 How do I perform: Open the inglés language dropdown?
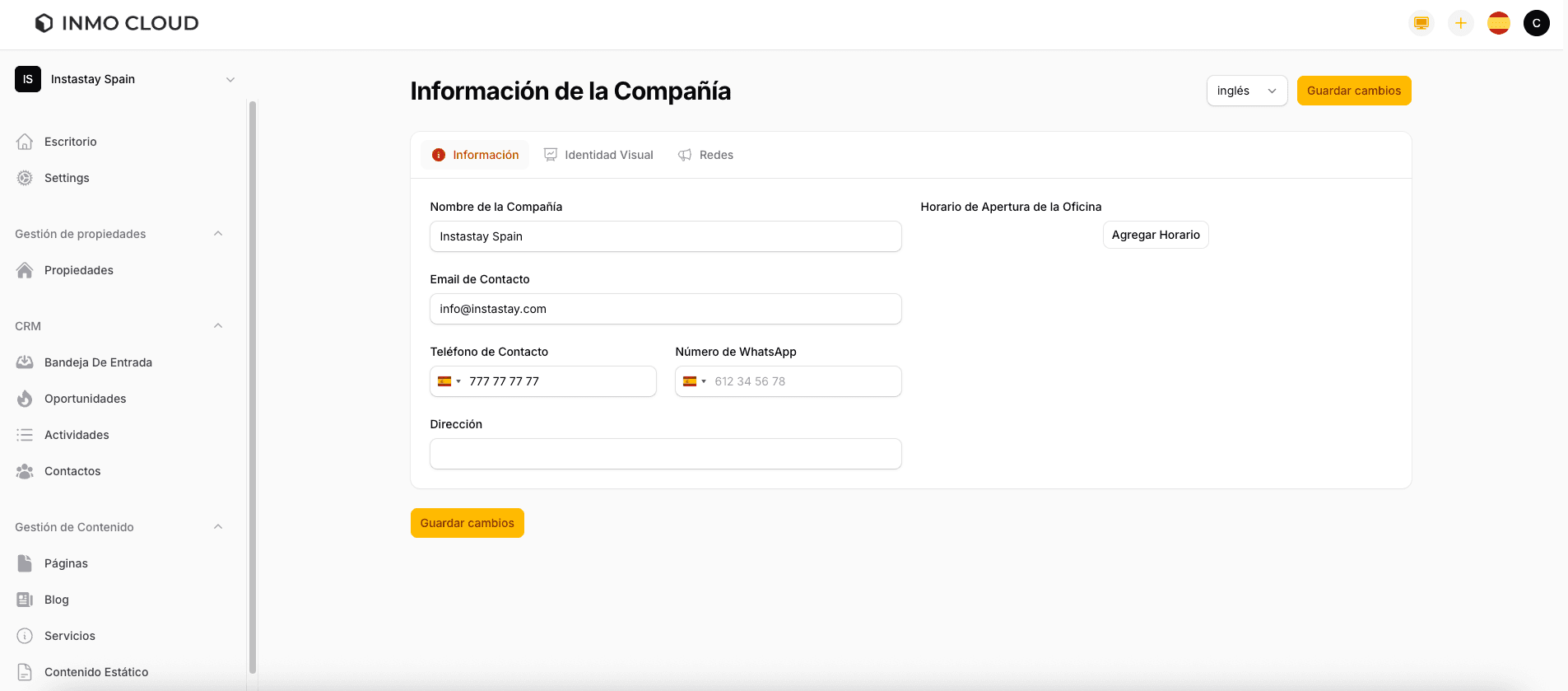point(1246,91)
